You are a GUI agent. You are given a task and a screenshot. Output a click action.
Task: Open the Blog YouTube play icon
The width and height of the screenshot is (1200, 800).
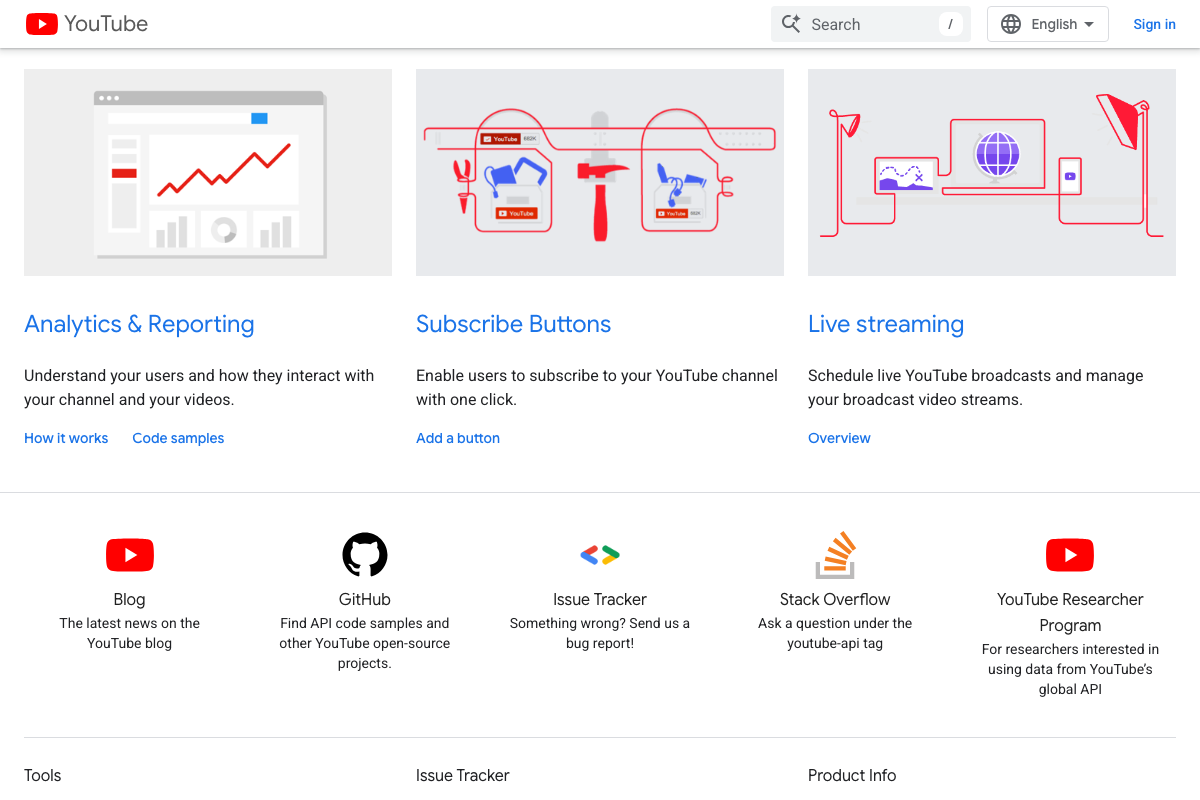point(130,555)
